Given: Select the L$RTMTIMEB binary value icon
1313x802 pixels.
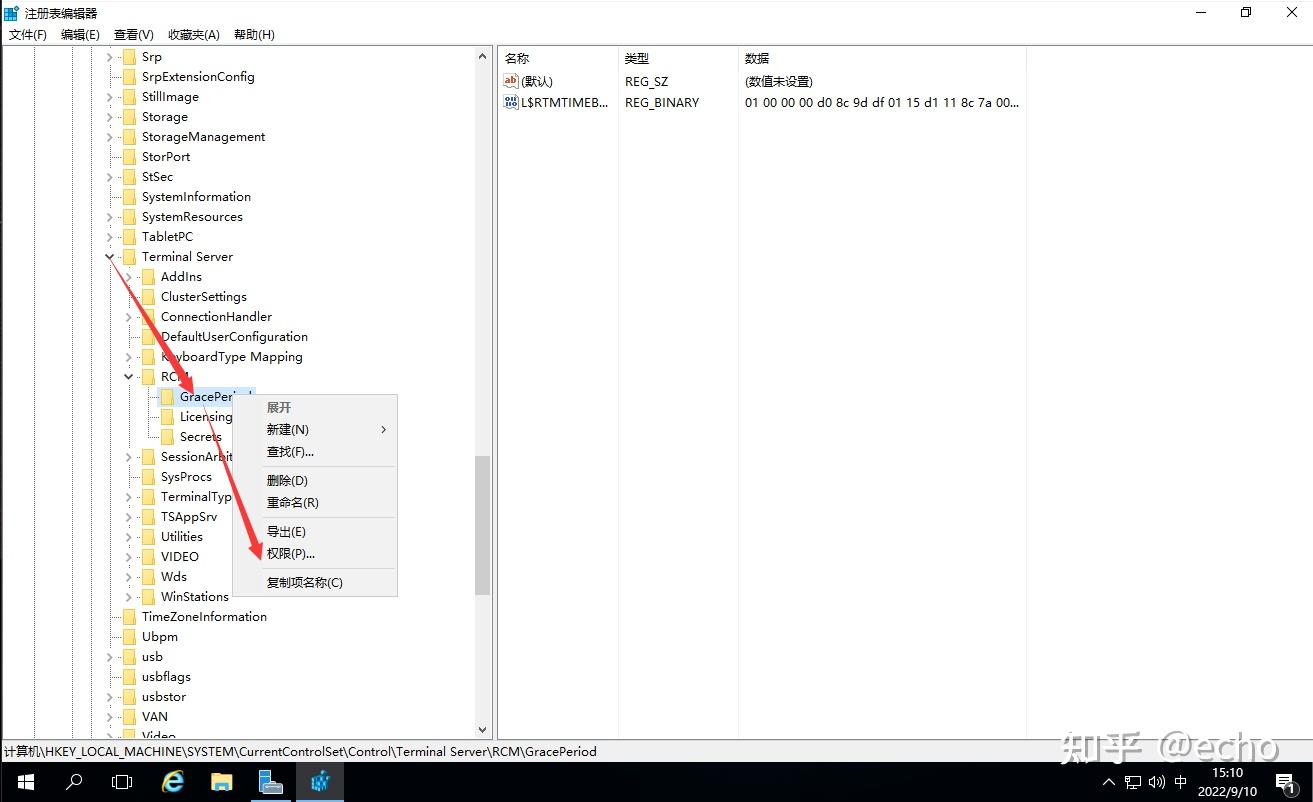Looking at the screenshot, I should tap(511, 102).
